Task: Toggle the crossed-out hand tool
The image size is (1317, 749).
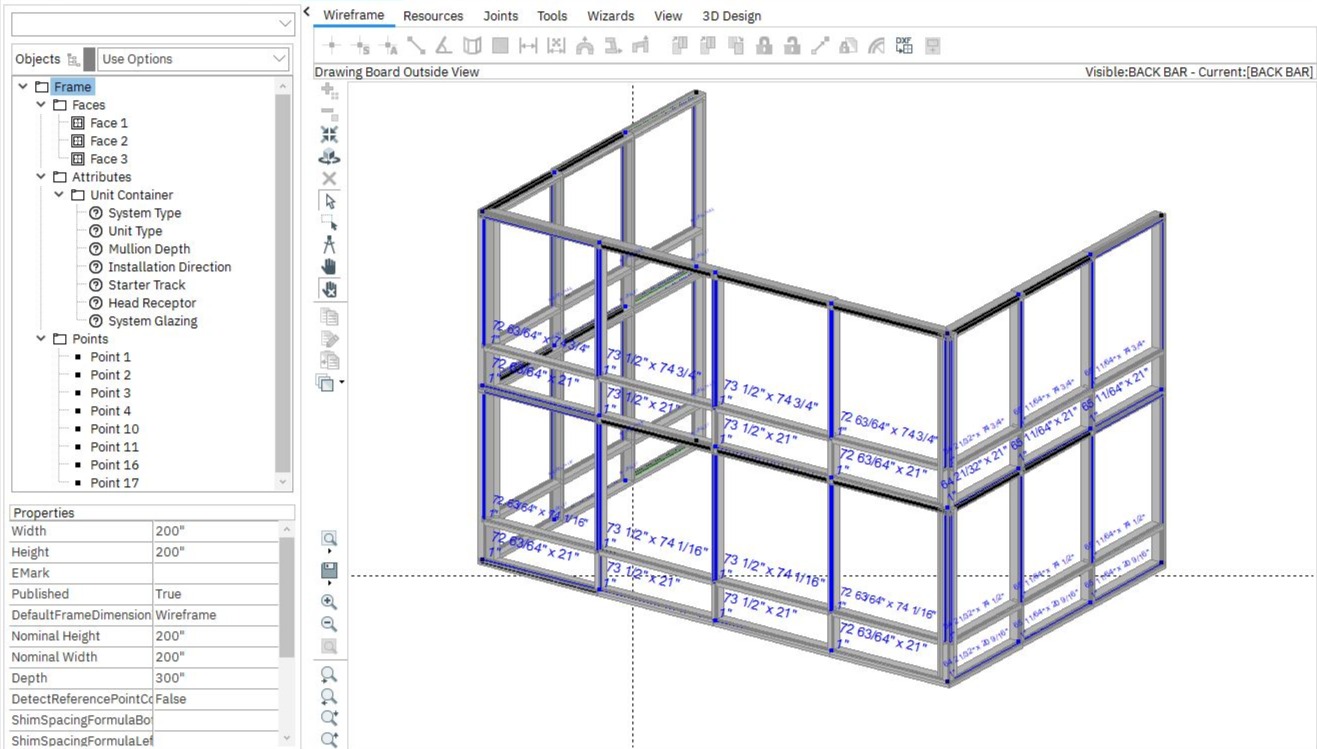Action: [x=329, y=289]
